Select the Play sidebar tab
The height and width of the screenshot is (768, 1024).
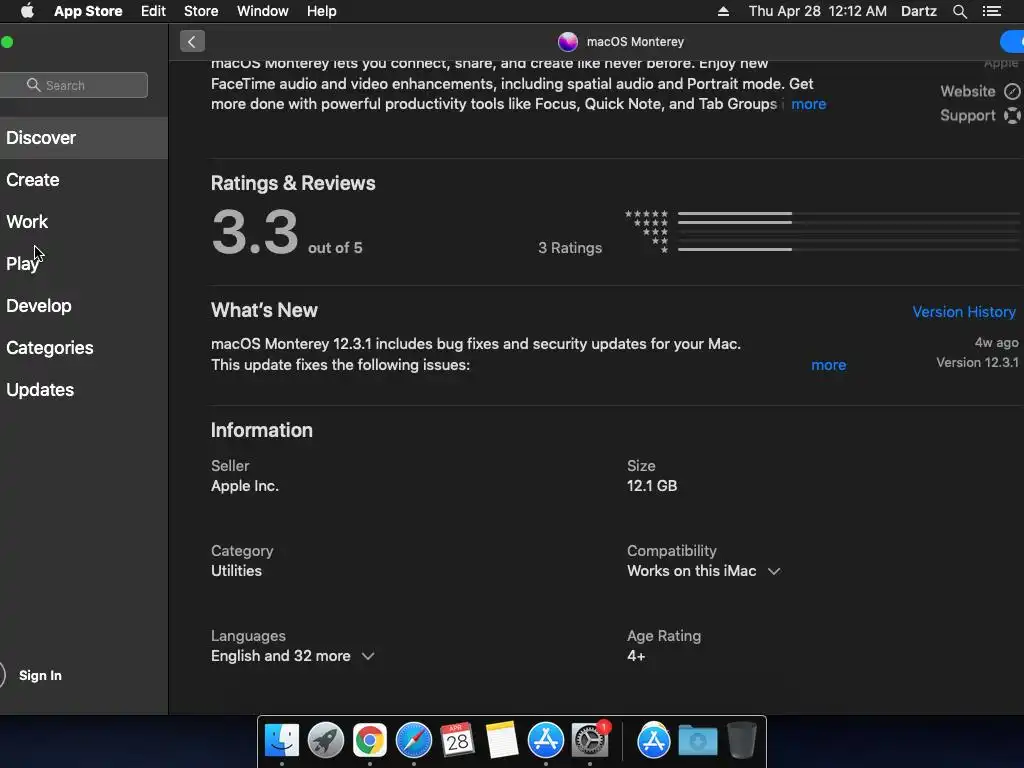(84, 263)
